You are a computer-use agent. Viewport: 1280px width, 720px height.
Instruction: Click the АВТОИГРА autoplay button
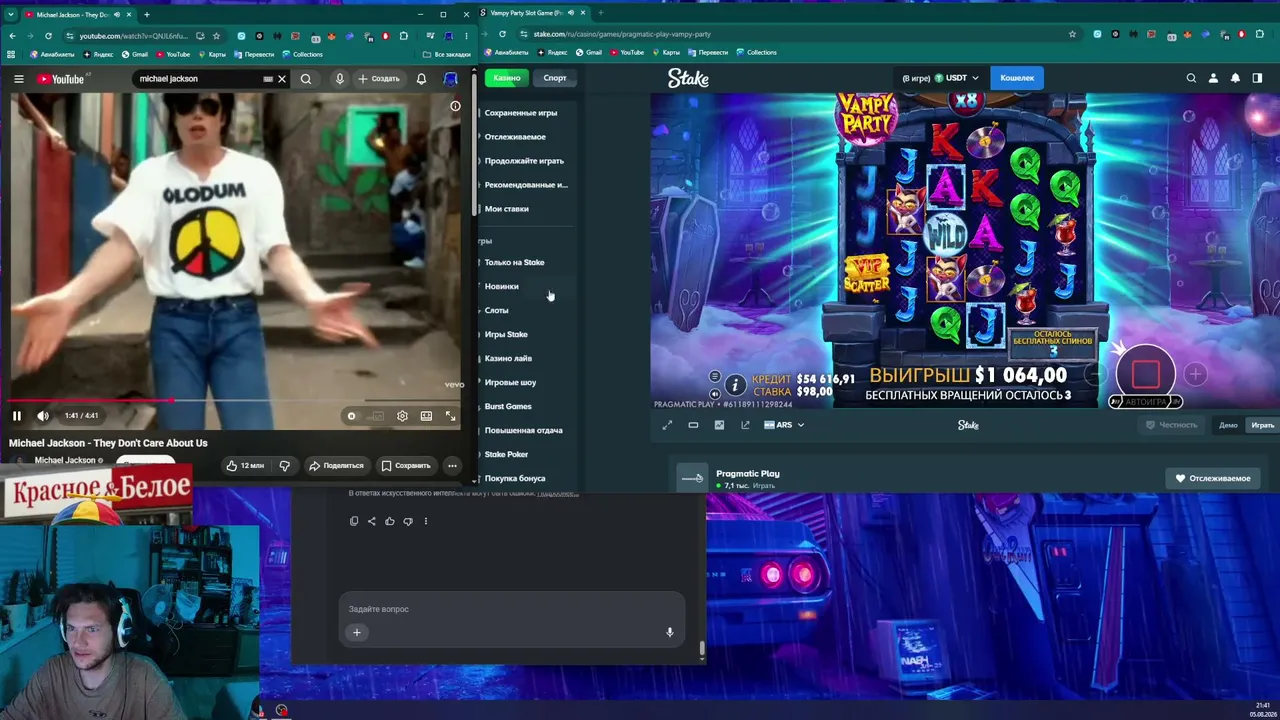coord(1146,402)
